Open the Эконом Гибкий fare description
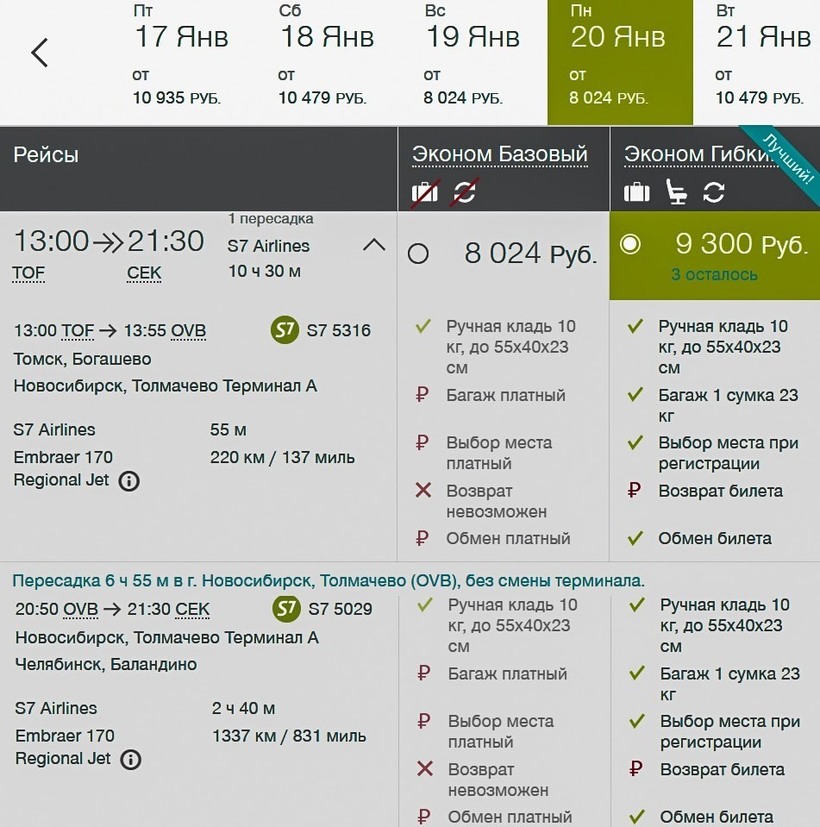 690,155
